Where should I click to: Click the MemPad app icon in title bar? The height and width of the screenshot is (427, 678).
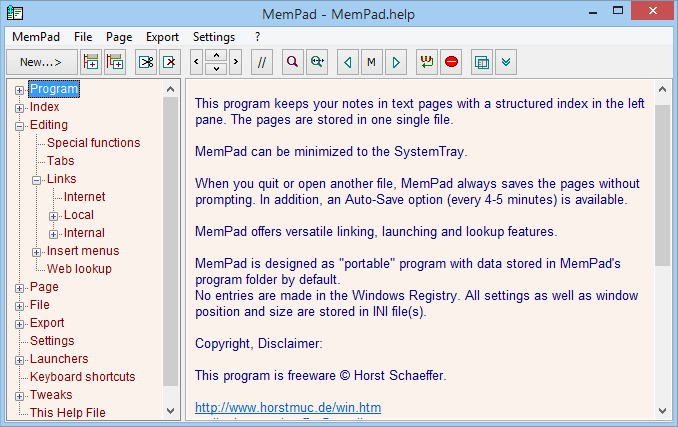click(x=15, y=13)
